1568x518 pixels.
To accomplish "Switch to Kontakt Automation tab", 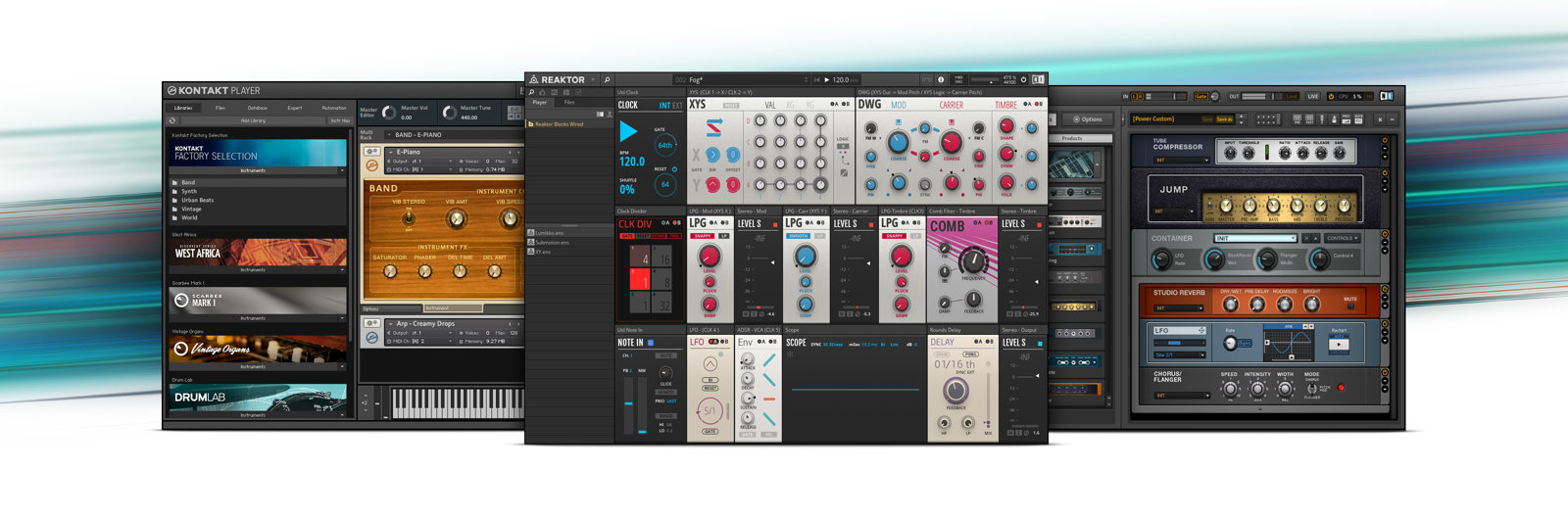I will point(333,108).
